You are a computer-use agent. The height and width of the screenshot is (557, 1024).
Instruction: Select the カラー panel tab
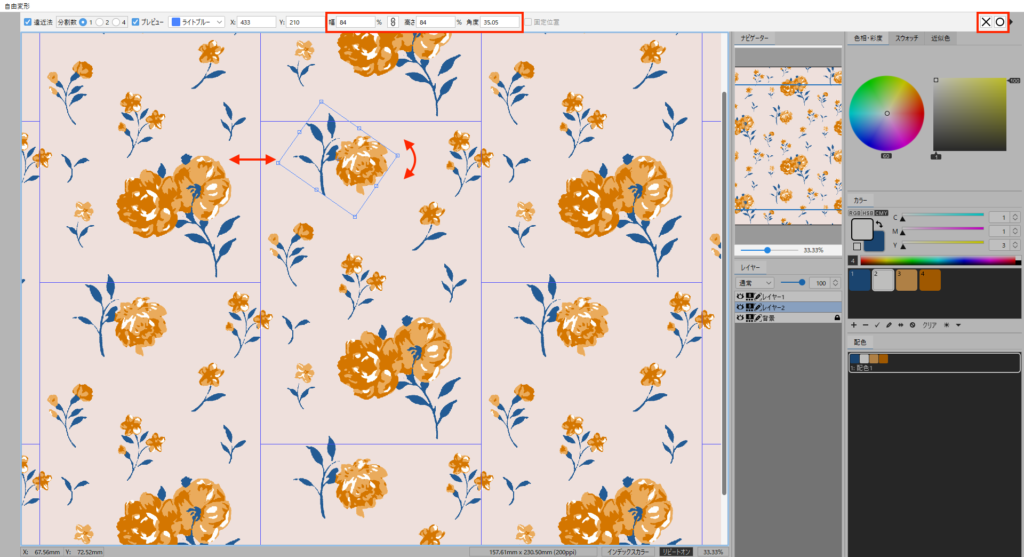[x=861, y=200]
